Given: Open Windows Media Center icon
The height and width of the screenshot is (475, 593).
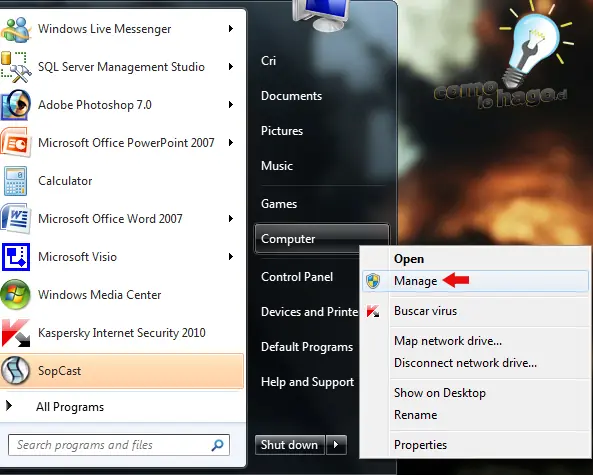Looking at the screenshot, I should click(x=15, y=295).
